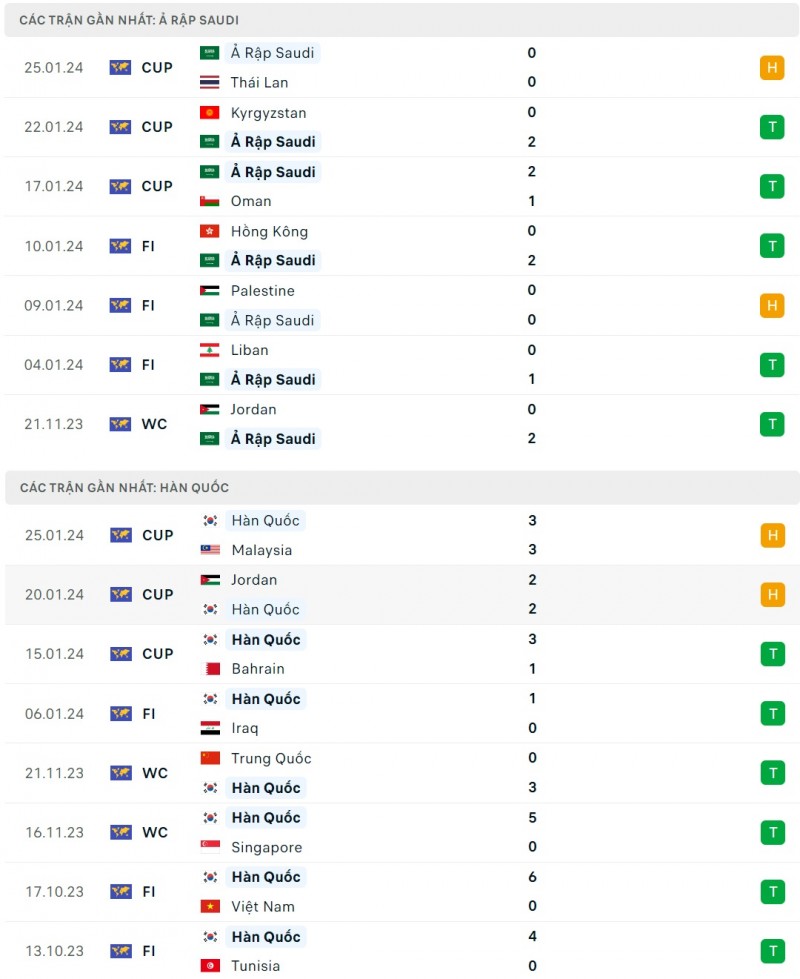The height and width of the screenshot is (979, 800).
Task: Click the Malaysia flag icon
Action: (x=210, y=550)
